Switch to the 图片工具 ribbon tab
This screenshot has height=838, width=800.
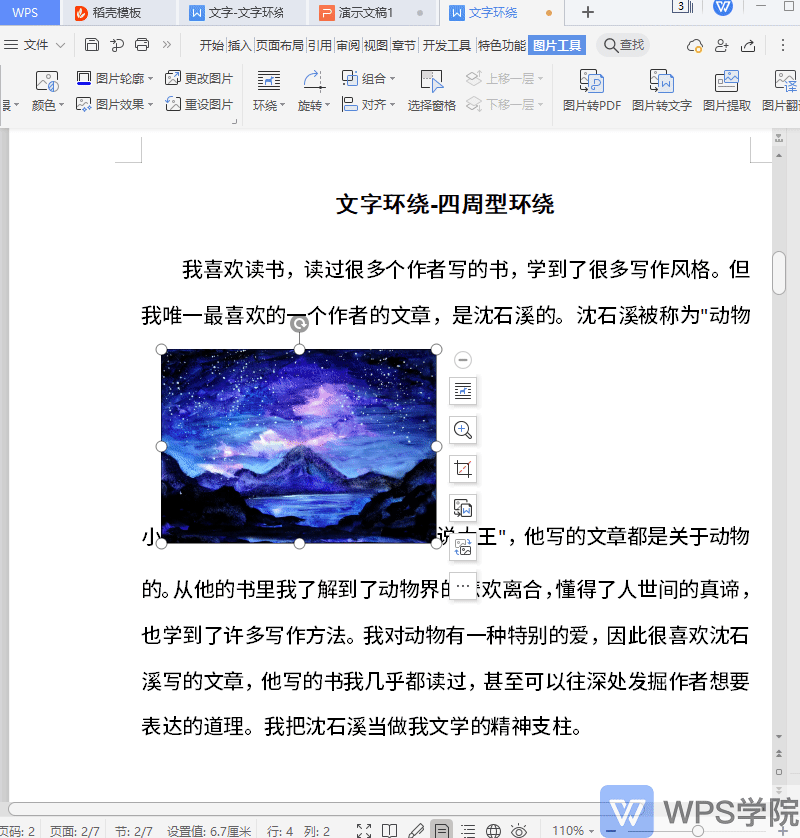click(557, 45)
